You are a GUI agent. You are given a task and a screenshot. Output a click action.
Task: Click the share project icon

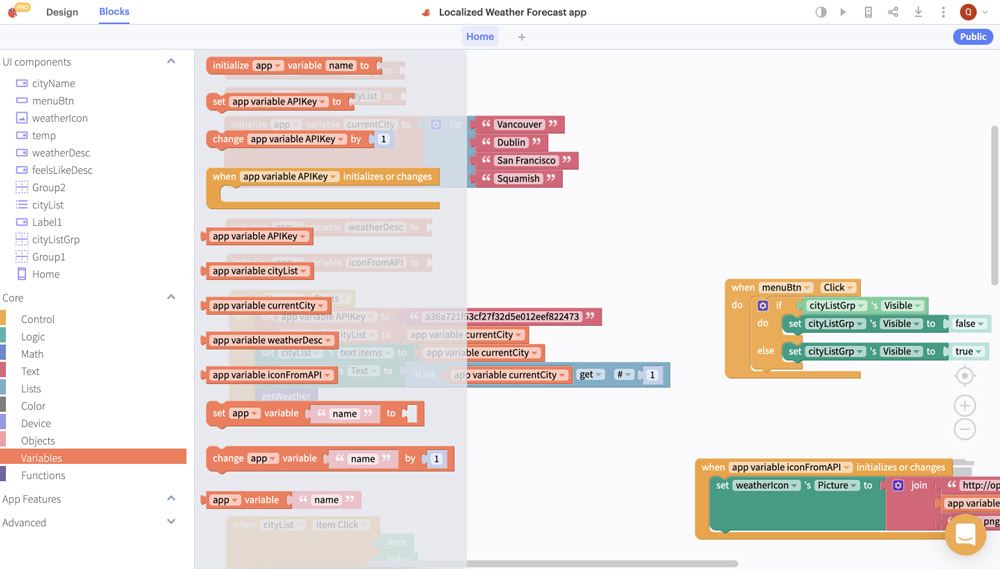[893, 12]
